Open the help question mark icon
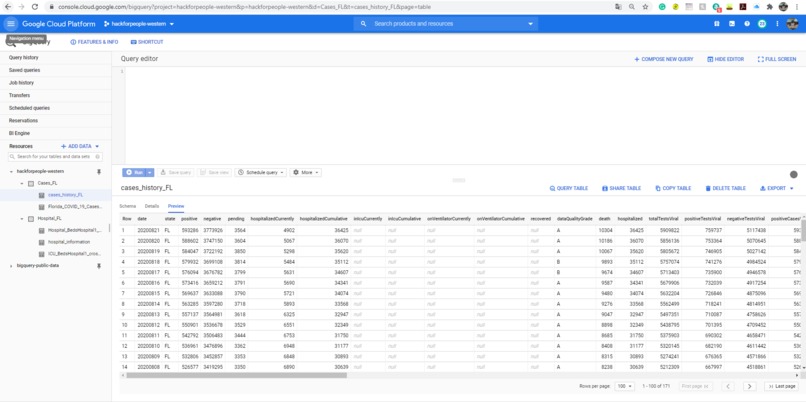The image size is (806, 402). [747, 24]
